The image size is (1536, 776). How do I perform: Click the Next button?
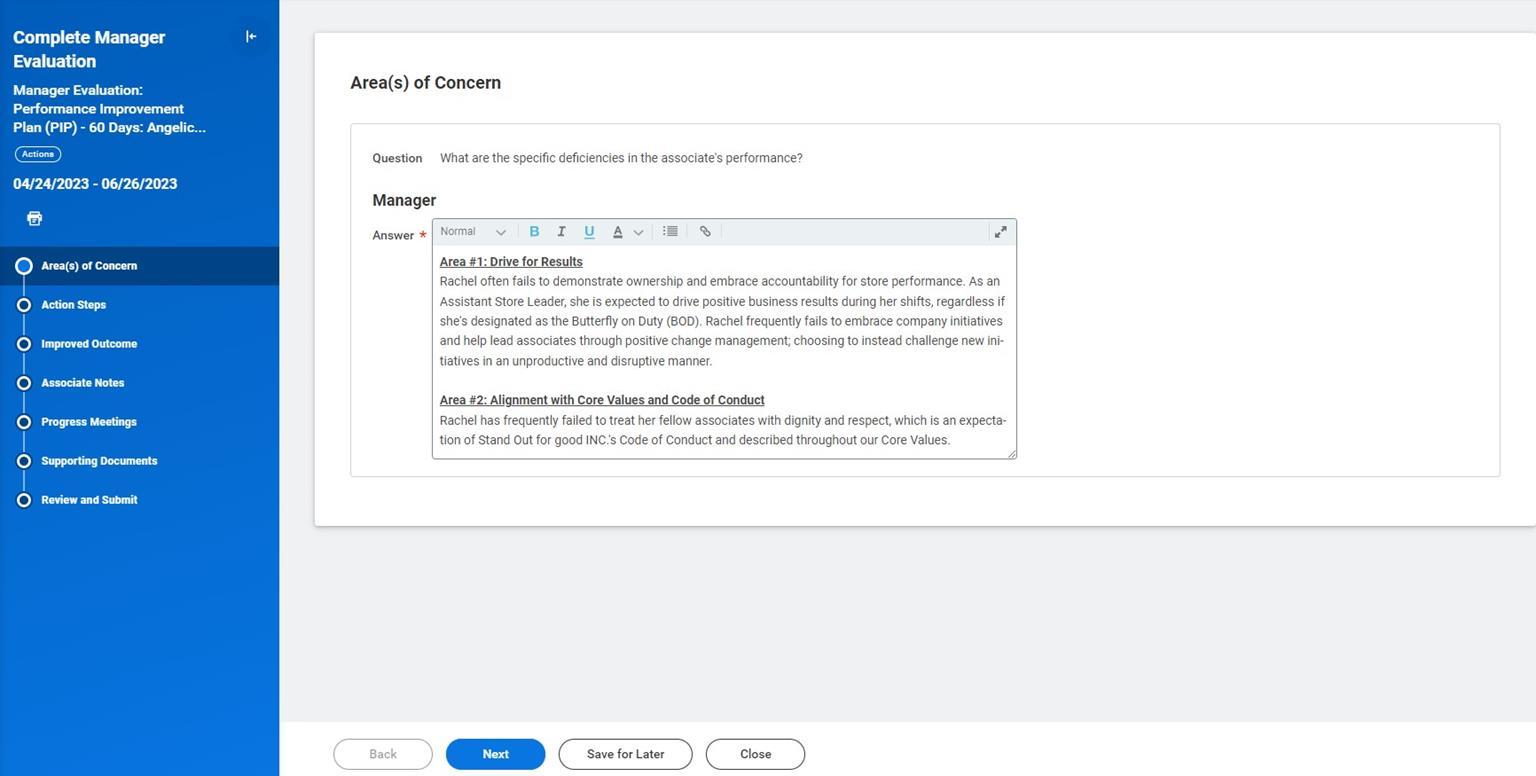click(x=495, y=754)
